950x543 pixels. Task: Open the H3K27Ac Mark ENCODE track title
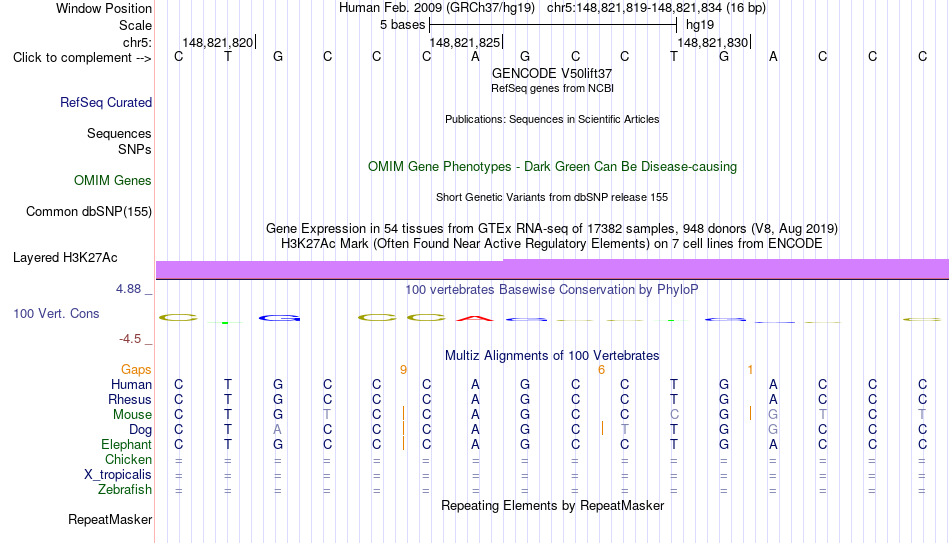click(552, 244)
